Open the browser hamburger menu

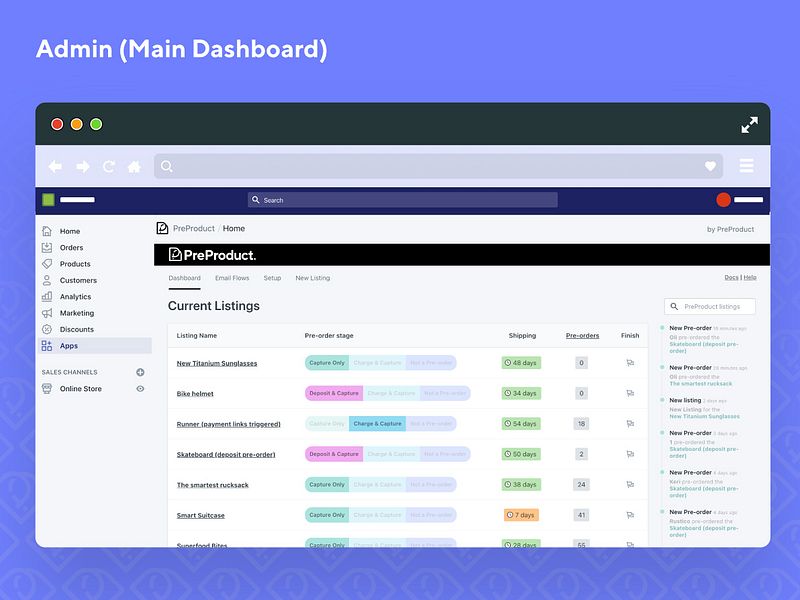pyautogui.click(x=746, y=166)
